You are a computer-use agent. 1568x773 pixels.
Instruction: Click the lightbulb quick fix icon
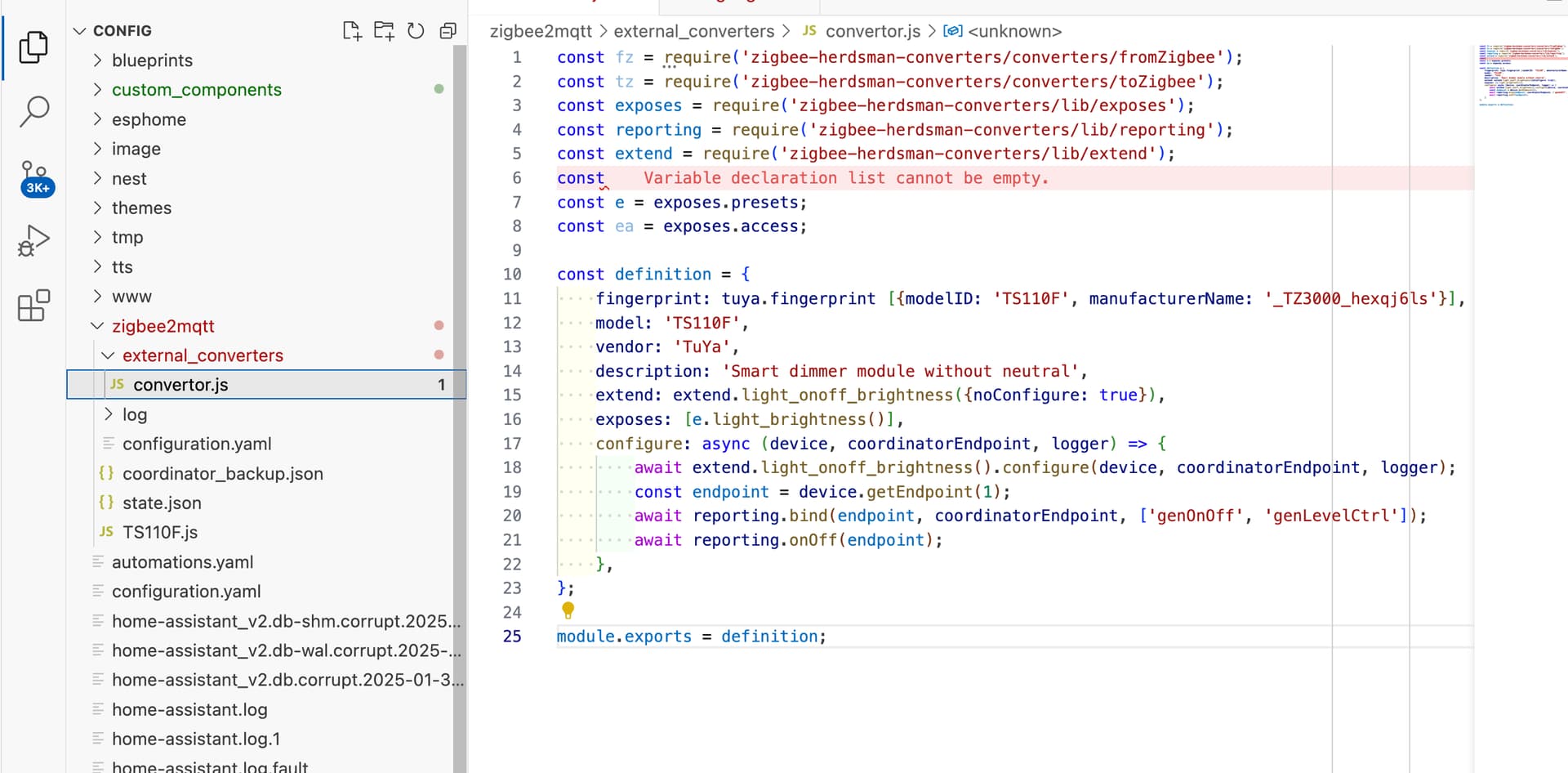tap(568, 610)
